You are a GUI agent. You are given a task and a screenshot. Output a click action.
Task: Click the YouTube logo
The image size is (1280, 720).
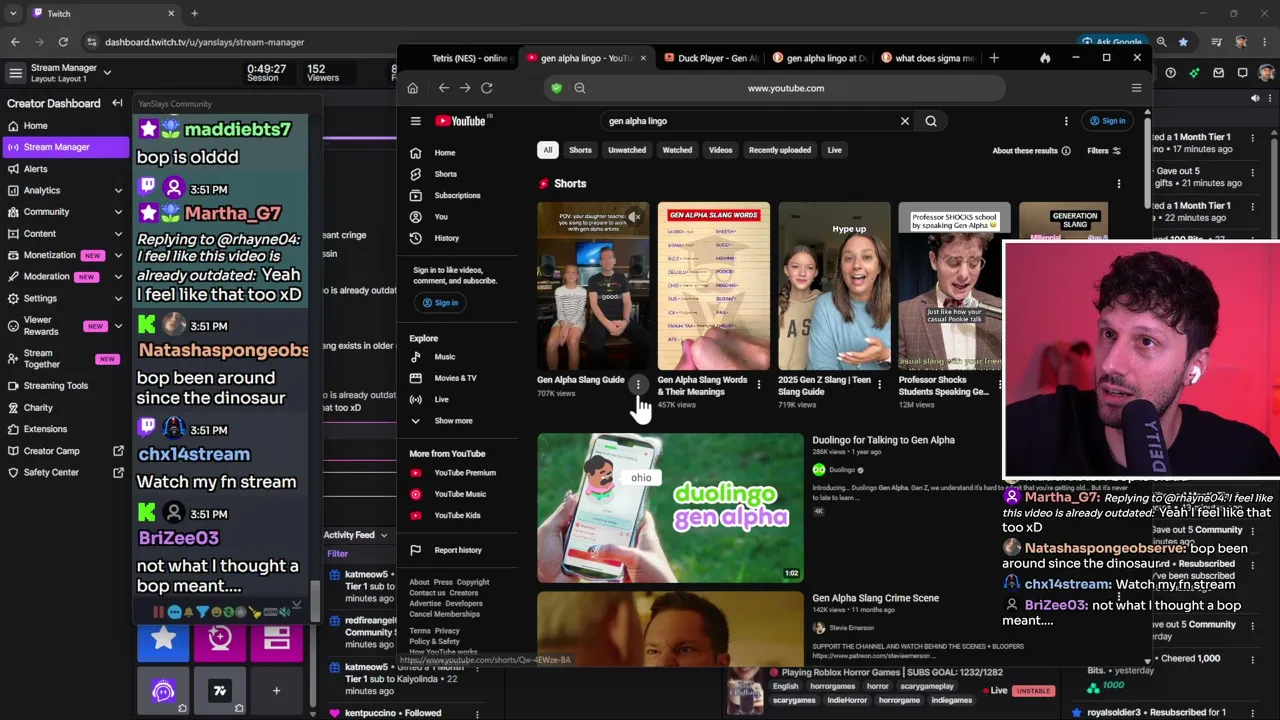click(x=462, y=121)
